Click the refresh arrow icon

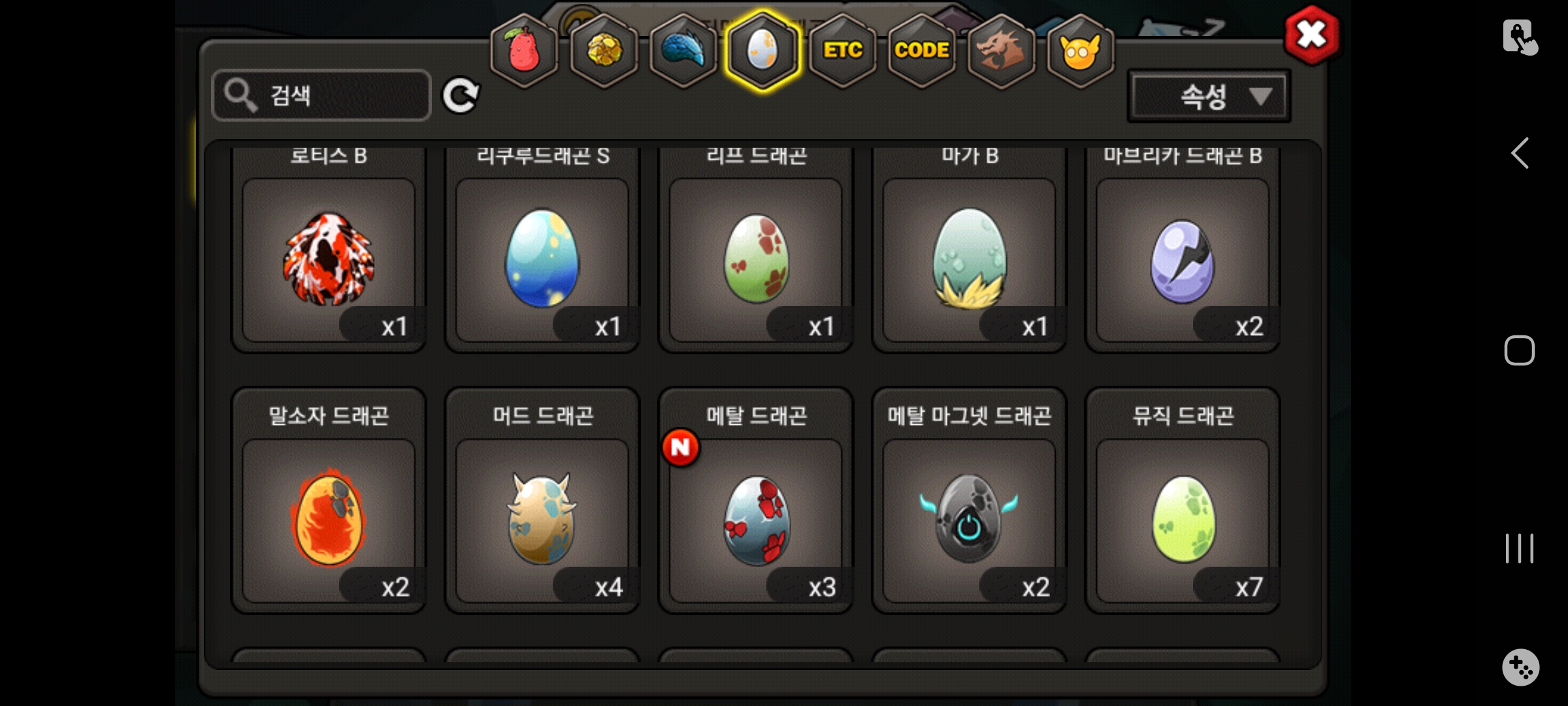(x=461, y=96)
